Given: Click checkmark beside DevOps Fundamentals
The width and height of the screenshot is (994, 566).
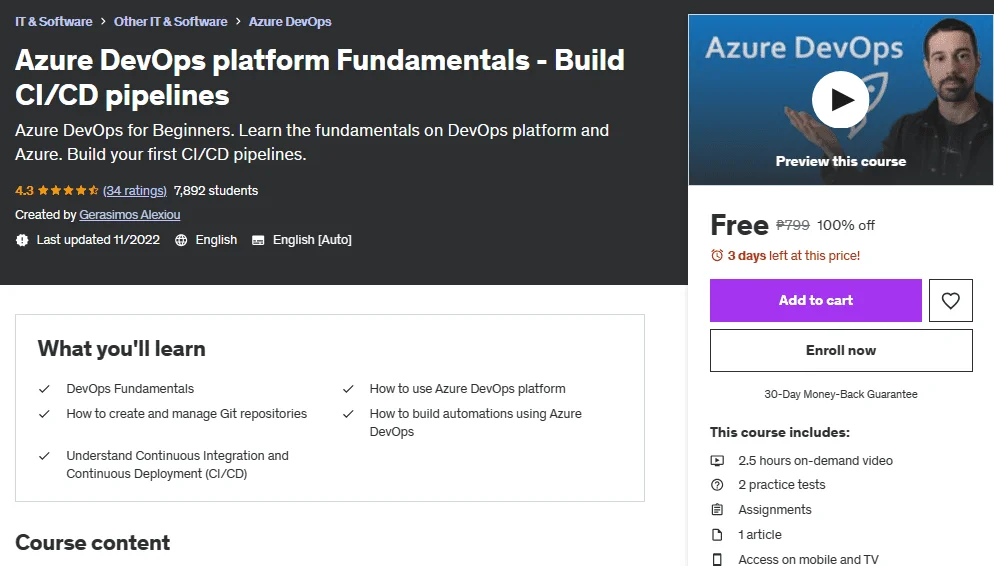Looking at the screenshot, I should click(44, 389).
